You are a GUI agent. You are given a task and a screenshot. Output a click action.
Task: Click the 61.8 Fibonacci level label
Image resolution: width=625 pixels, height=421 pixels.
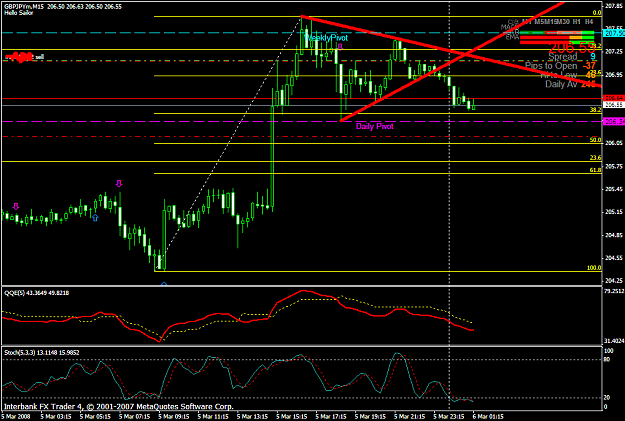(596, 170)
